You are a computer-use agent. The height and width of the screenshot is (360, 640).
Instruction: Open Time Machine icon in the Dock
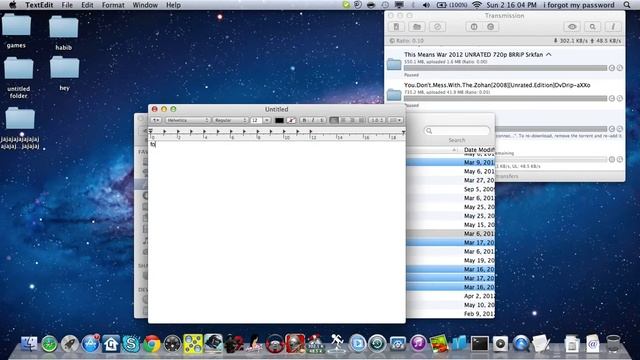point(377,344)
